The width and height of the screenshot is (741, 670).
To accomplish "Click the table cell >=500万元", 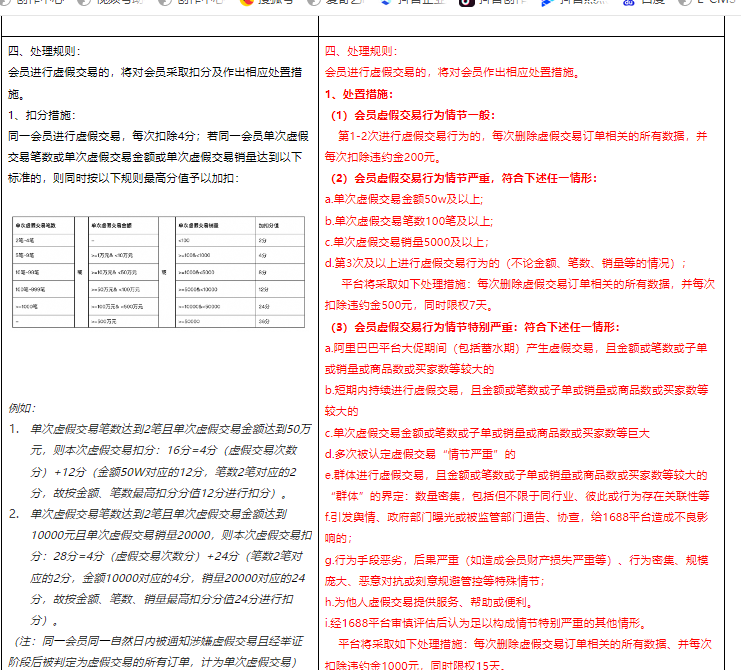I will pyautogui.click(x=103, y=321).
